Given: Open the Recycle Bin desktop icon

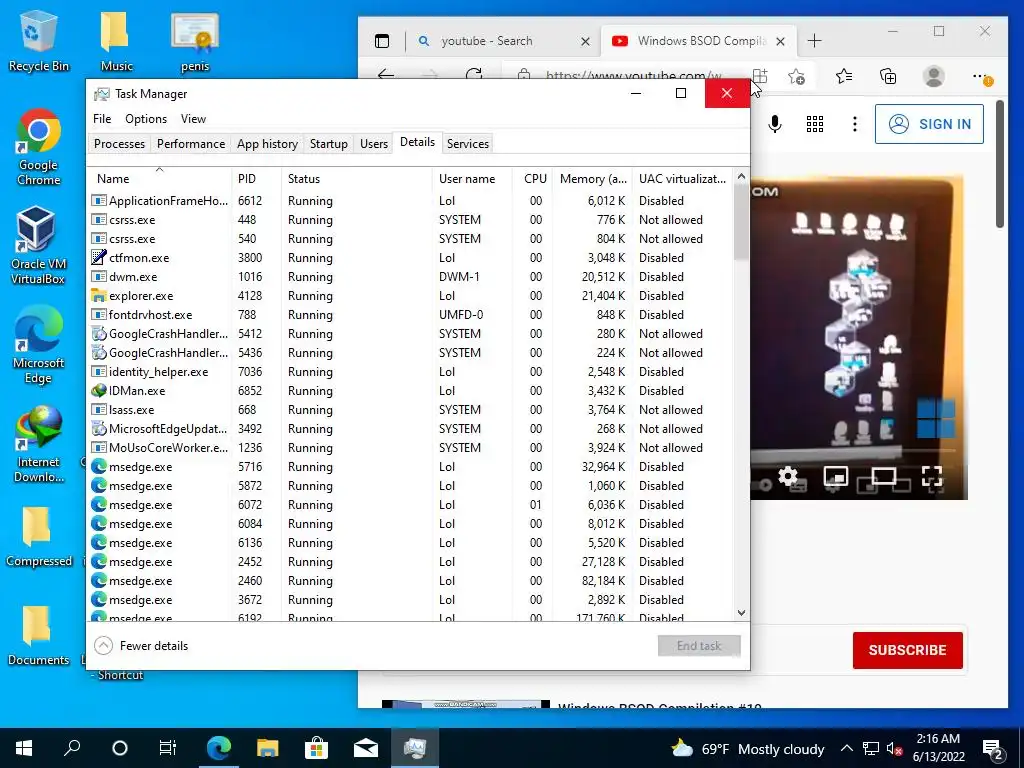Looking at the screenshot, I should coord(38,40).
